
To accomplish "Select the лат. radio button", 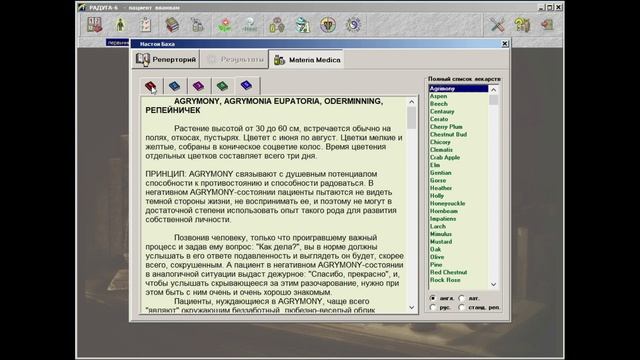I will pos(462,298).
